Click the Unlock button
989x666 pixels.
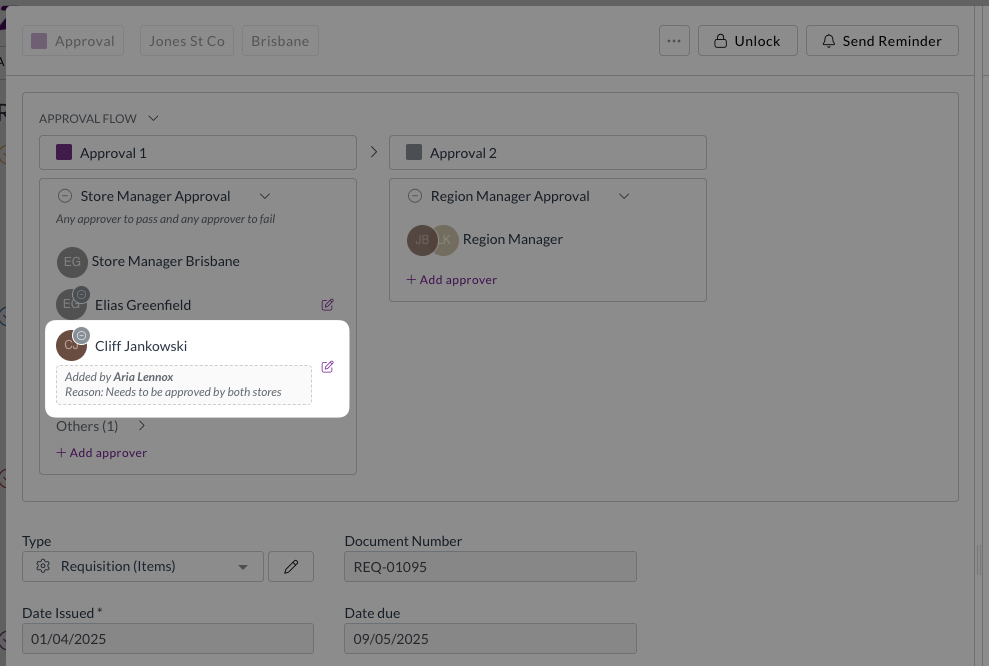coord(747,41)
